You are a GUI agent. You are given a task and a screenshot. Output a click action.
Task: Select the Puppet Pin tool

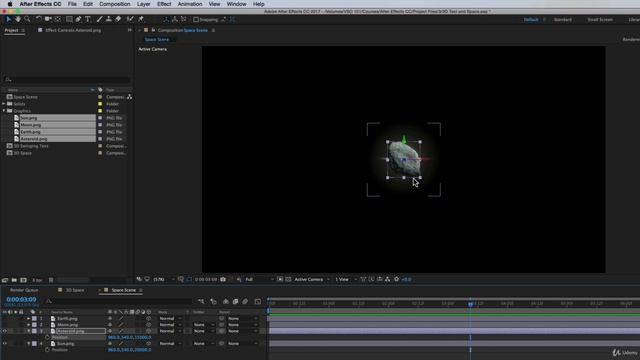tap(141, 19)
